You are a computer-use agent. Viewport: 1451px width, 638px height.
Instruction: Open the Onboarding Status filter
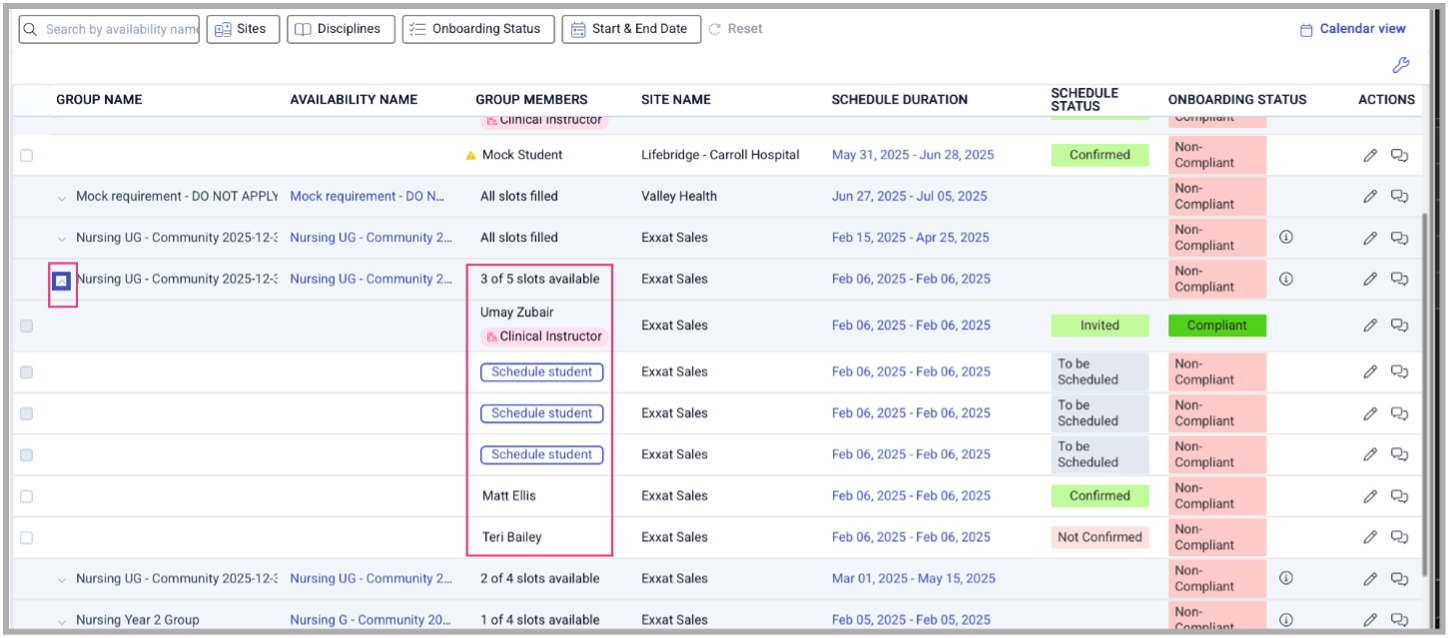coord(478,29)
